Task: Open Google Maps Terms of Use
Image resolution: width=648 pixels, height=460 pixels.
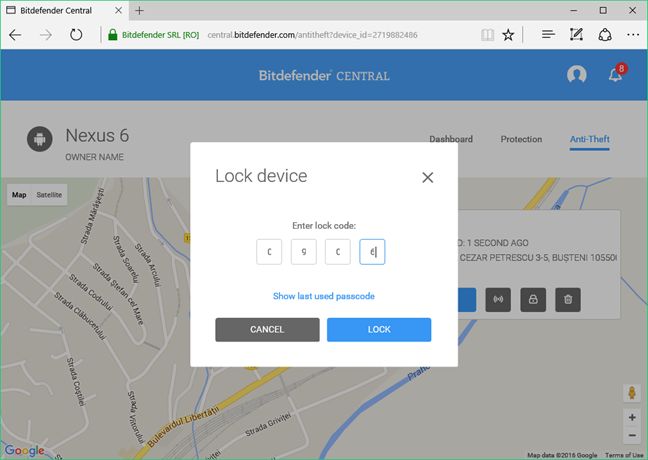Action: [624, 455]
